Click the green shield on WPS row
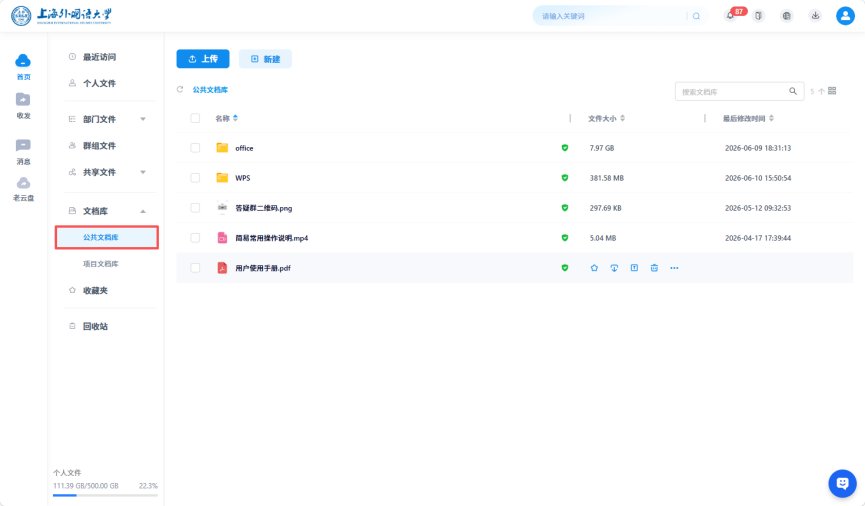 (564, 178)
